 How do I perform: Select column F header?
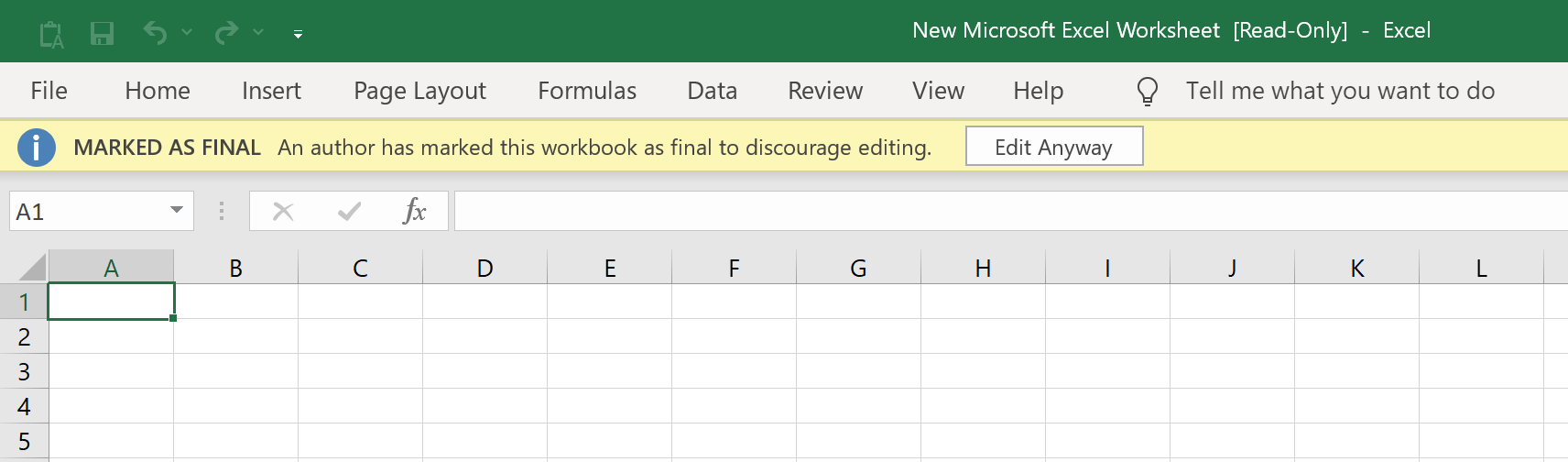point(734,268)
